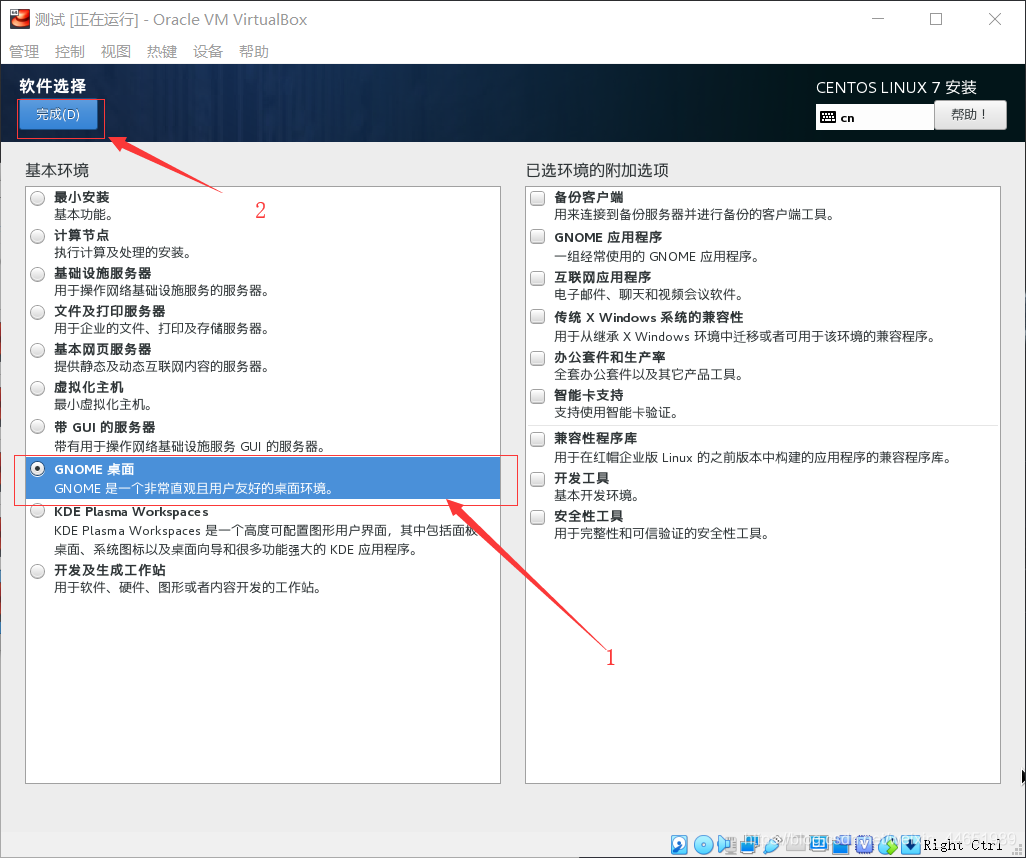Click the 软件选择 page heading
This screenshot has width=1026, height=858.
[52, 86]
